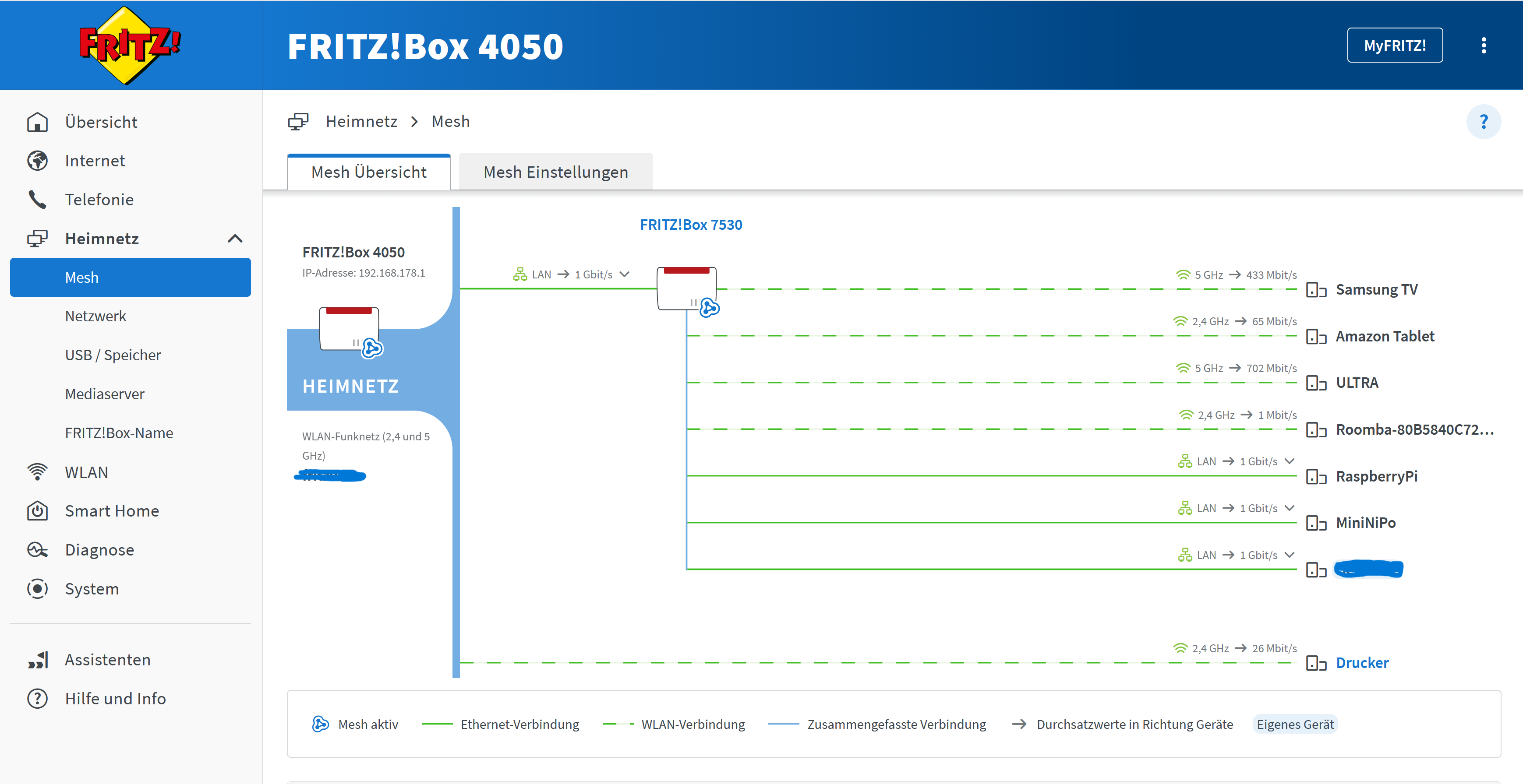
Task: Click the Smart Home sidebar icon
Action: [x=37, y=511]
